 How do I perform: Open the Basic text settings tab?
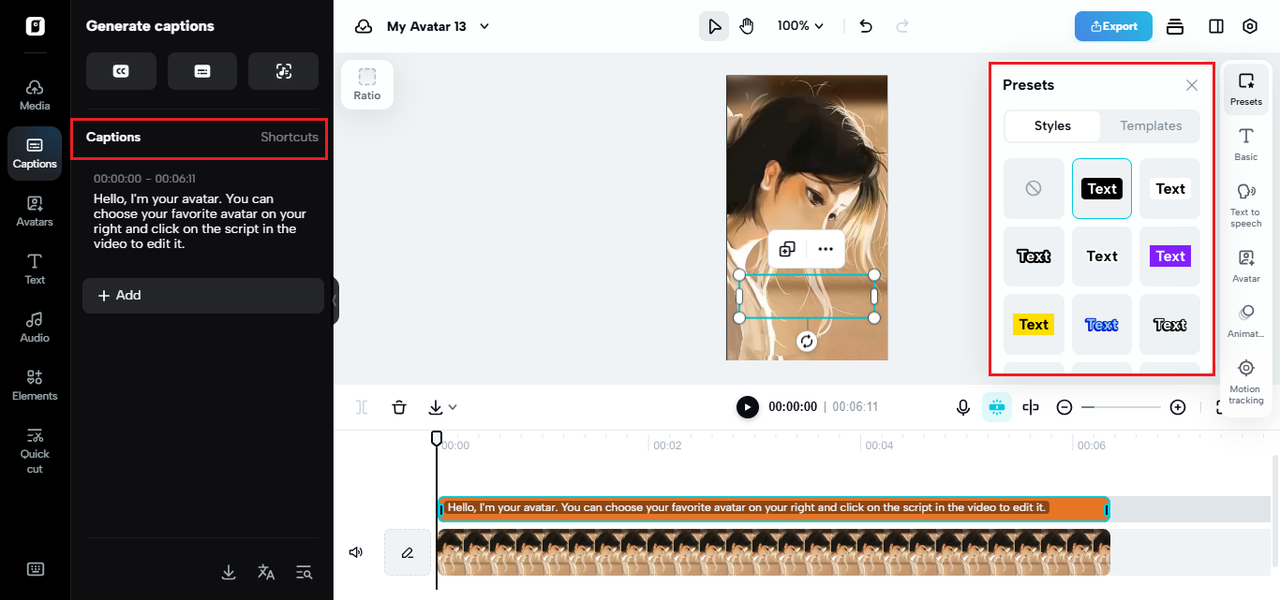[1246, 144]
